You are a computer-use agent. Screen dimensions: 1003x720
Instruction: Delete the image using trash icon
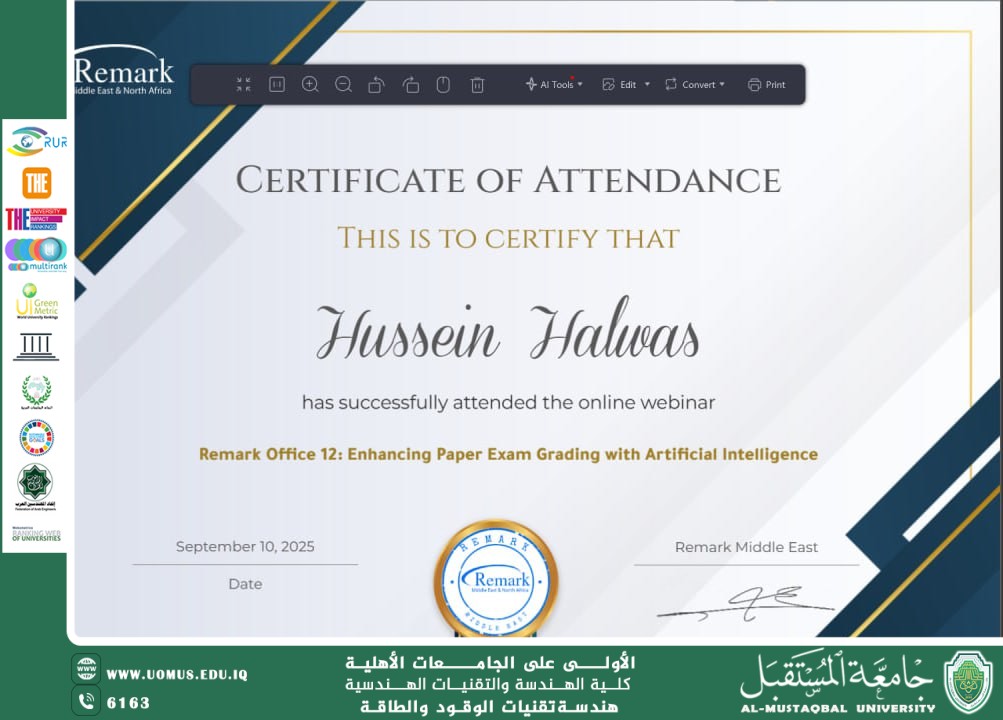point(477,85)
